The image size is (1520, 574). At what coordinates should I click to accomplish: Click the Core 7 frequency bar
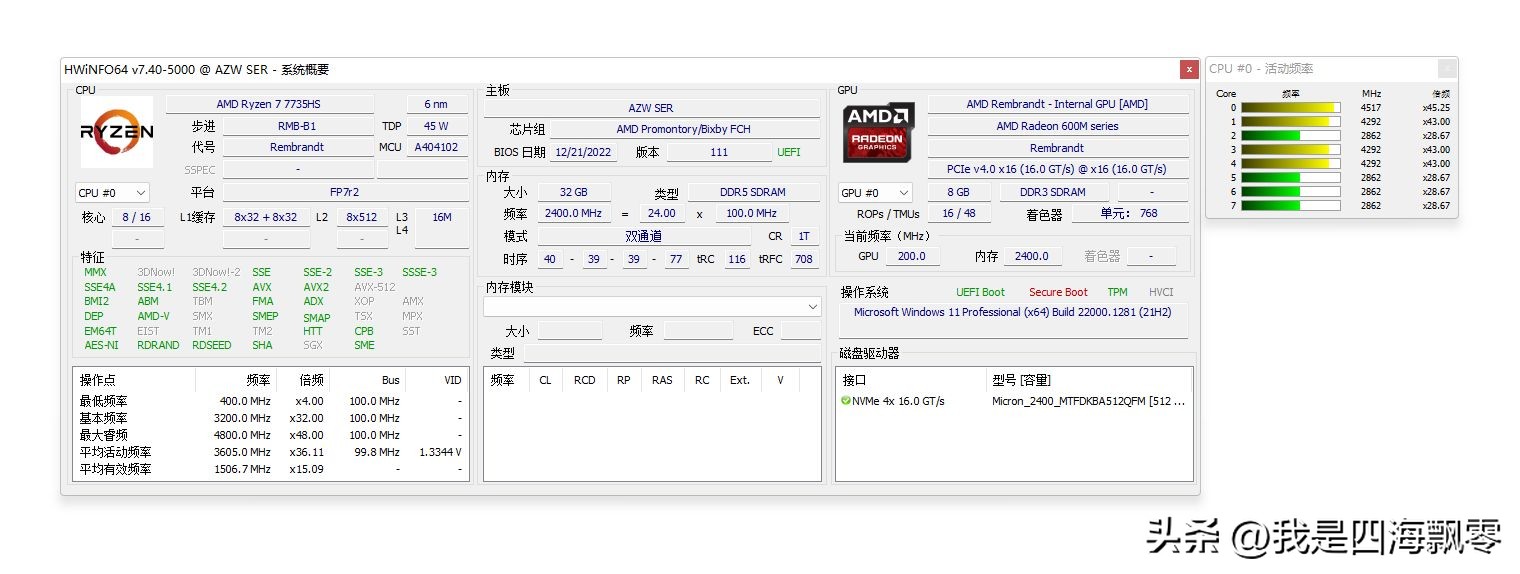1290,206
